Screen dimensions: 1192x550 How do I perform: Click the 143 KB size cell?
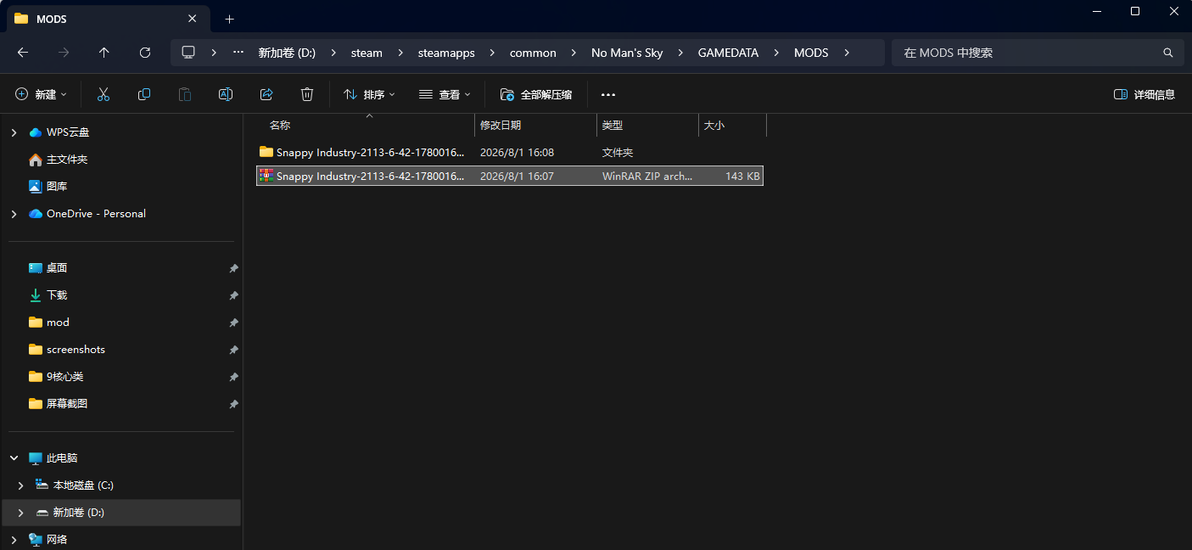743,176
